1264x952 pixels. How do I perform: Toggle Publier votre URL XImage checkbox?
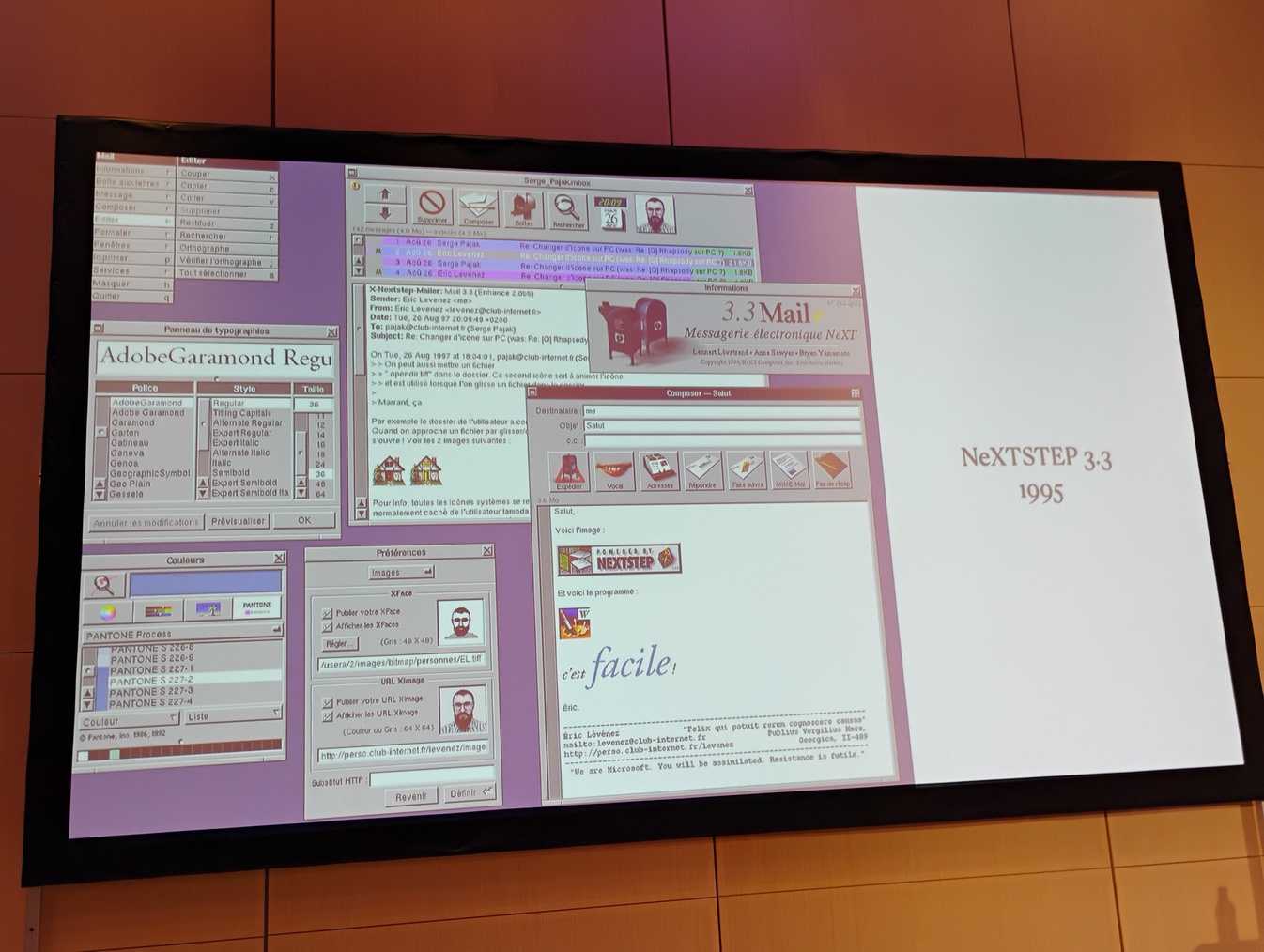(328, 702)
